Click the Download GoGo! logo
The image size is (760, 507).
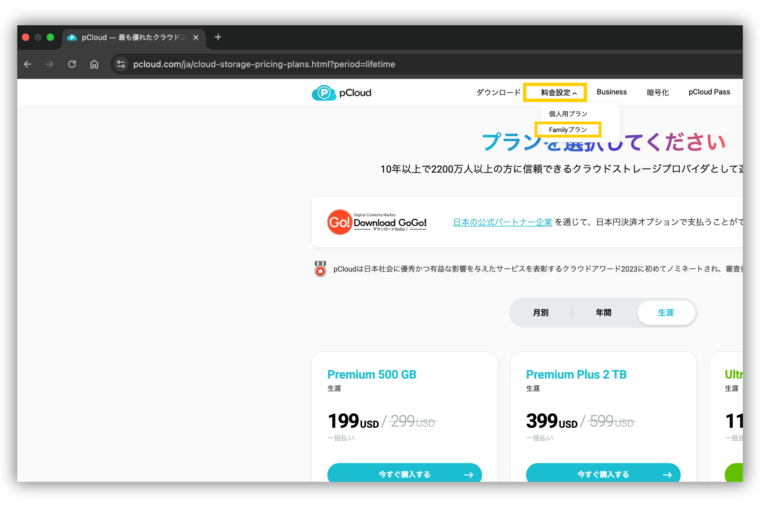coord(378,222)
